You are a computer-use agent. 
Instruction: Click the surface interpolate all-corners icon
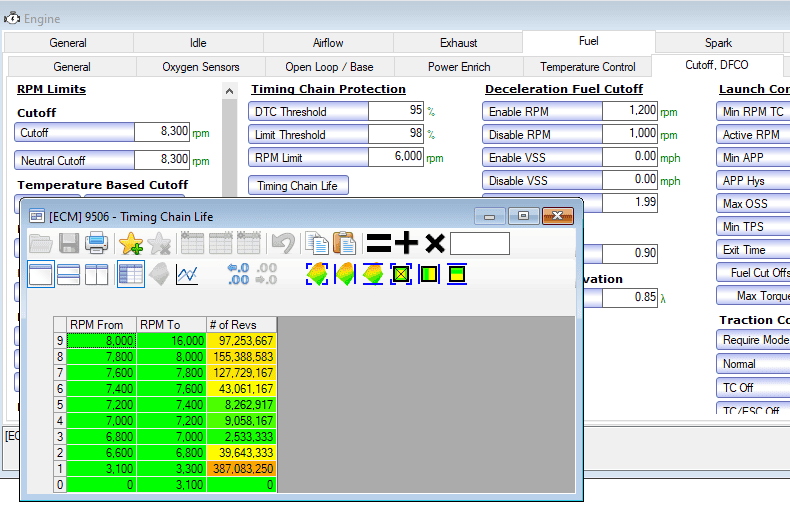(317, 275)
